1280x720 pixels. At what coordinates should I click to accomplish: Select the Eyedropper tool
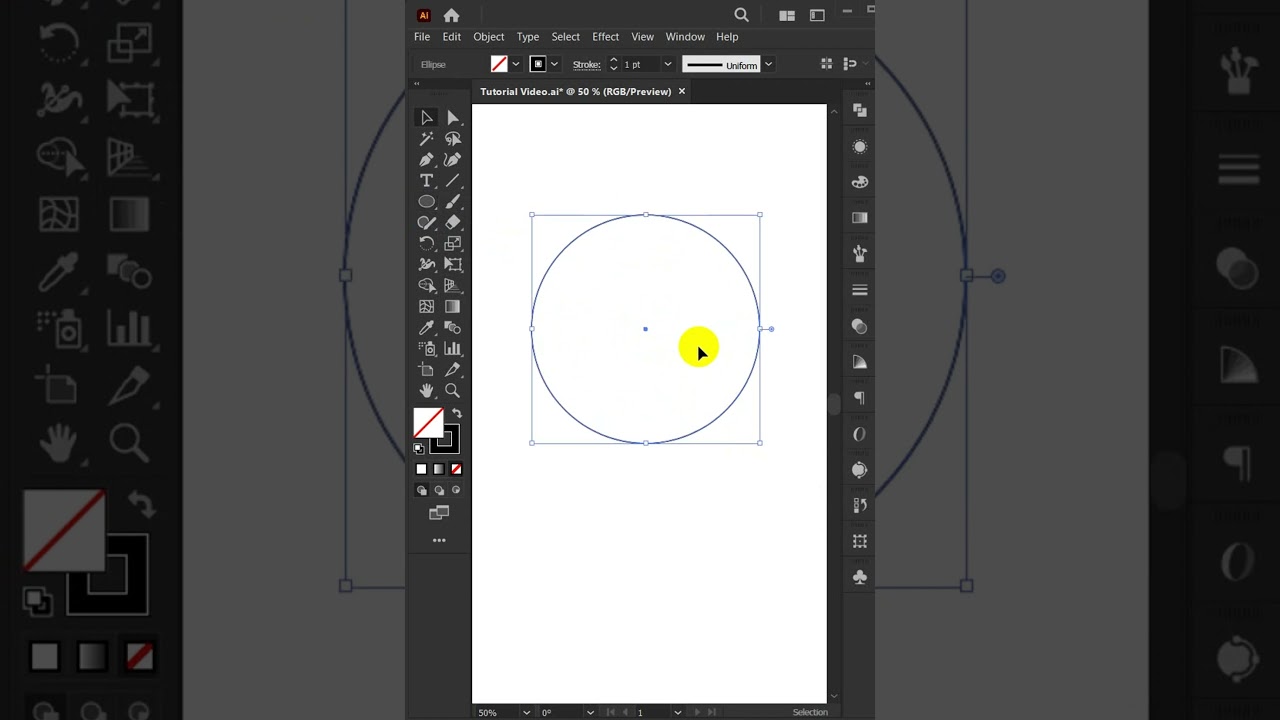coord(427,328)
